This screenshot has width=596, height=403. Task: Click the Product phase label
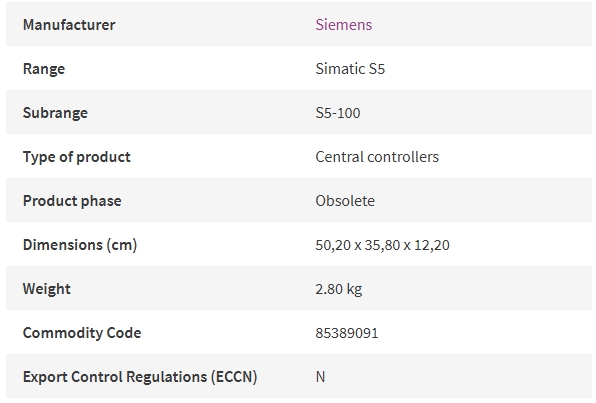72,201
